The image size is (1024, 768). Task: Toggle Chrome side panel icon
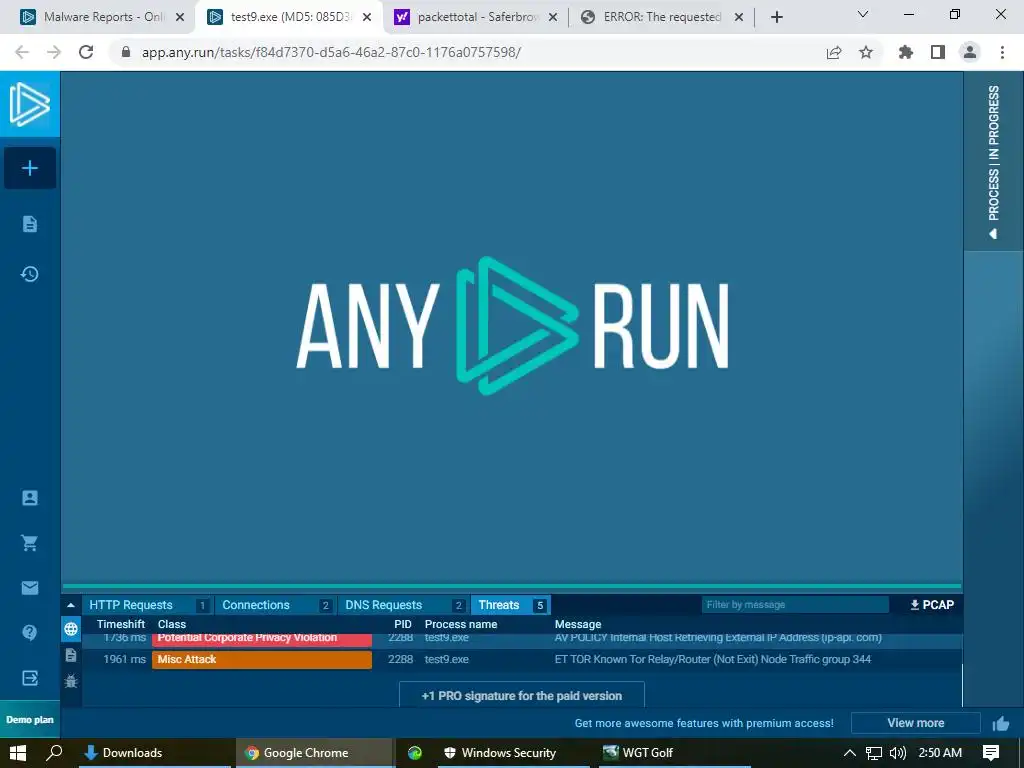click(938, 52)
